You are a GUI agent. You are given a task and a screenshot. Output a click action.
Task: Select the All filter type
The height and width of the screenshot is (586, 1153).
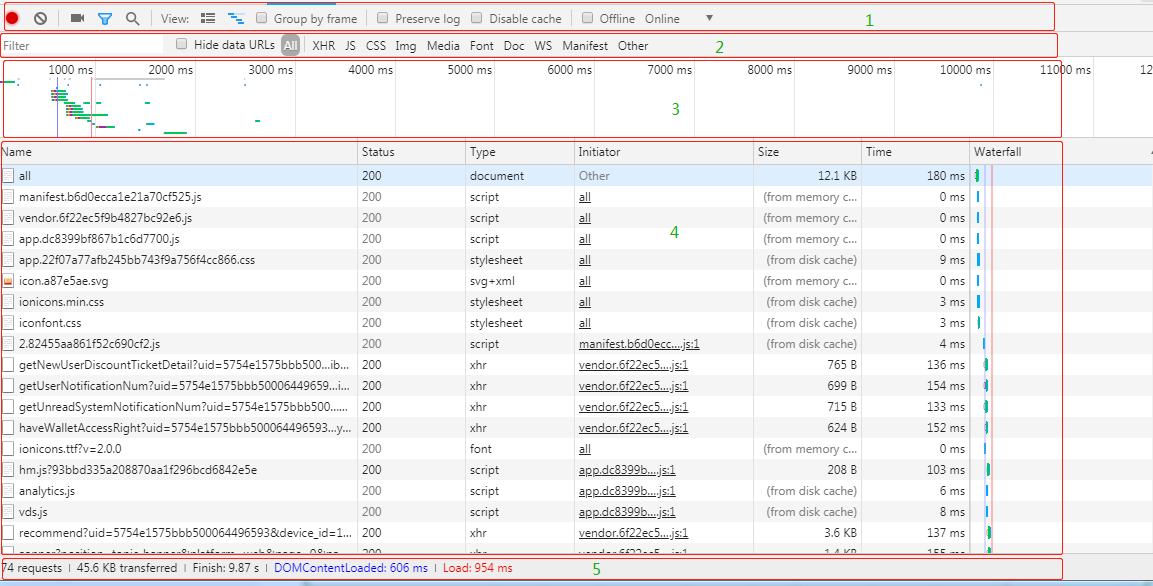pos(290,46)
